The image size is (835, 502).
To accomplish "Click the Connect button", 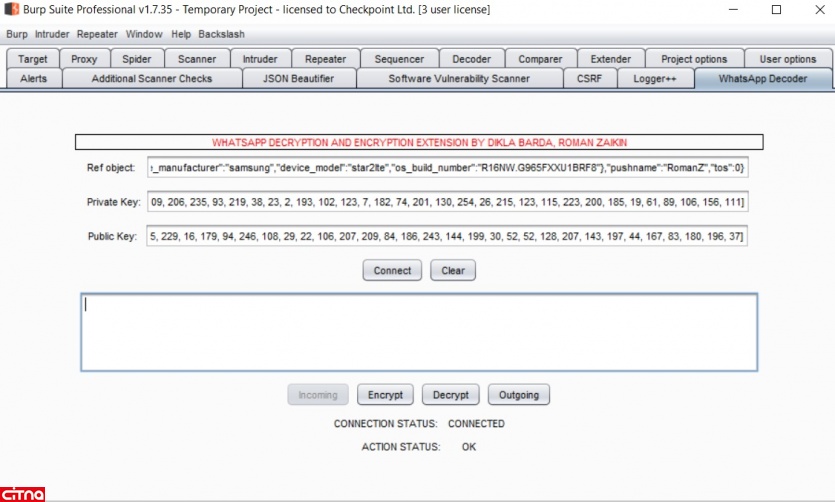I will (x=392, y=271).
